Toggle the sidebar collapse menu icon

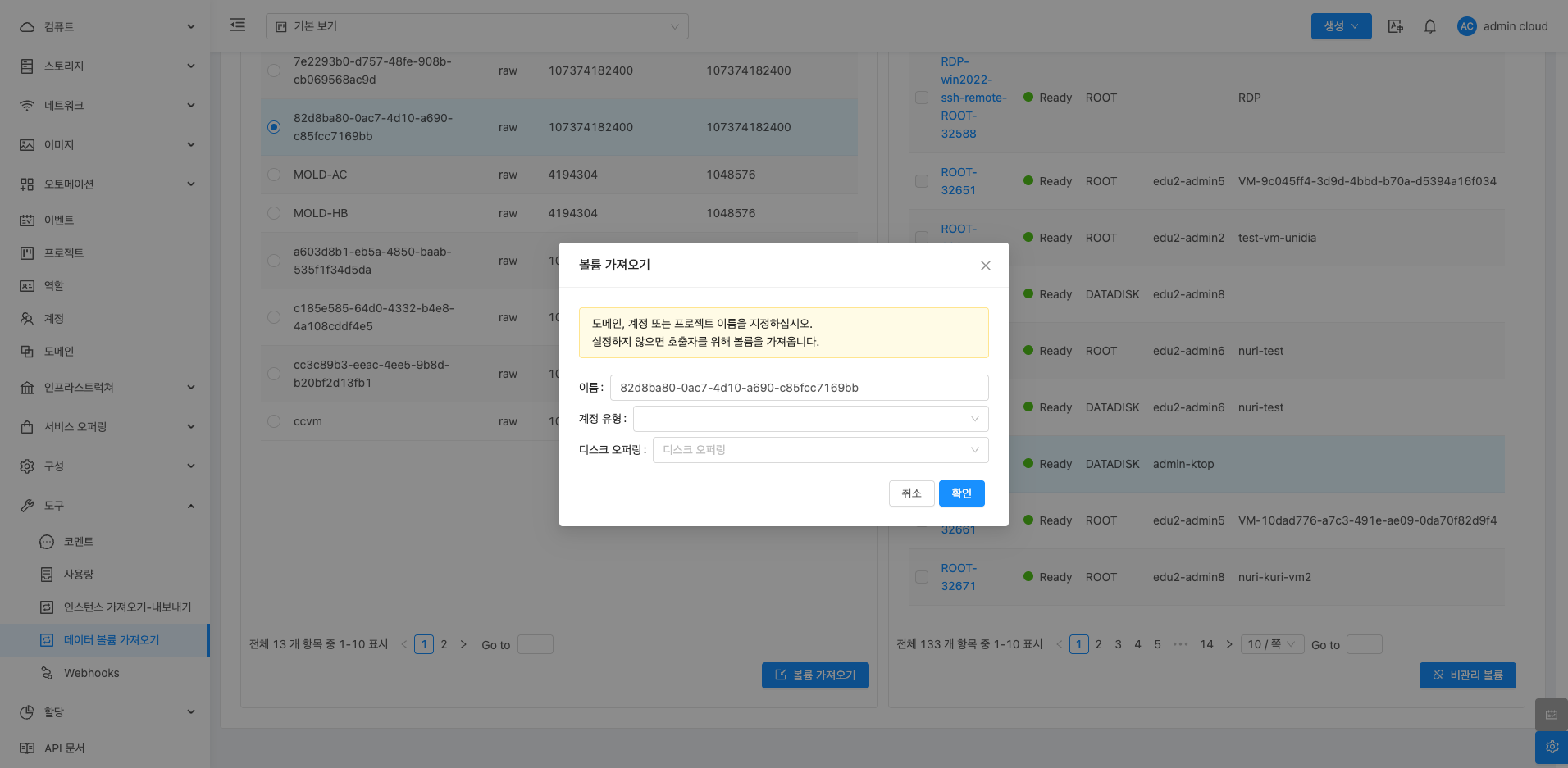[x=238, y=25]
